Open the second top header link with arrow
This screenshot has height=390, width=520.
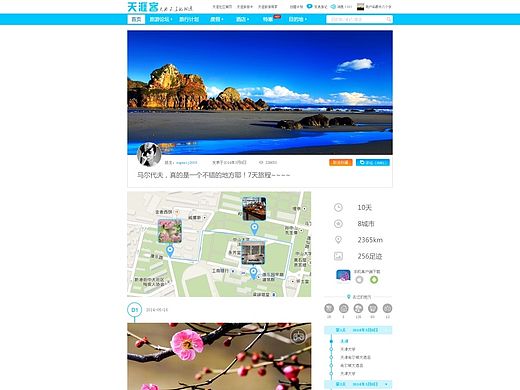(245, 7)
